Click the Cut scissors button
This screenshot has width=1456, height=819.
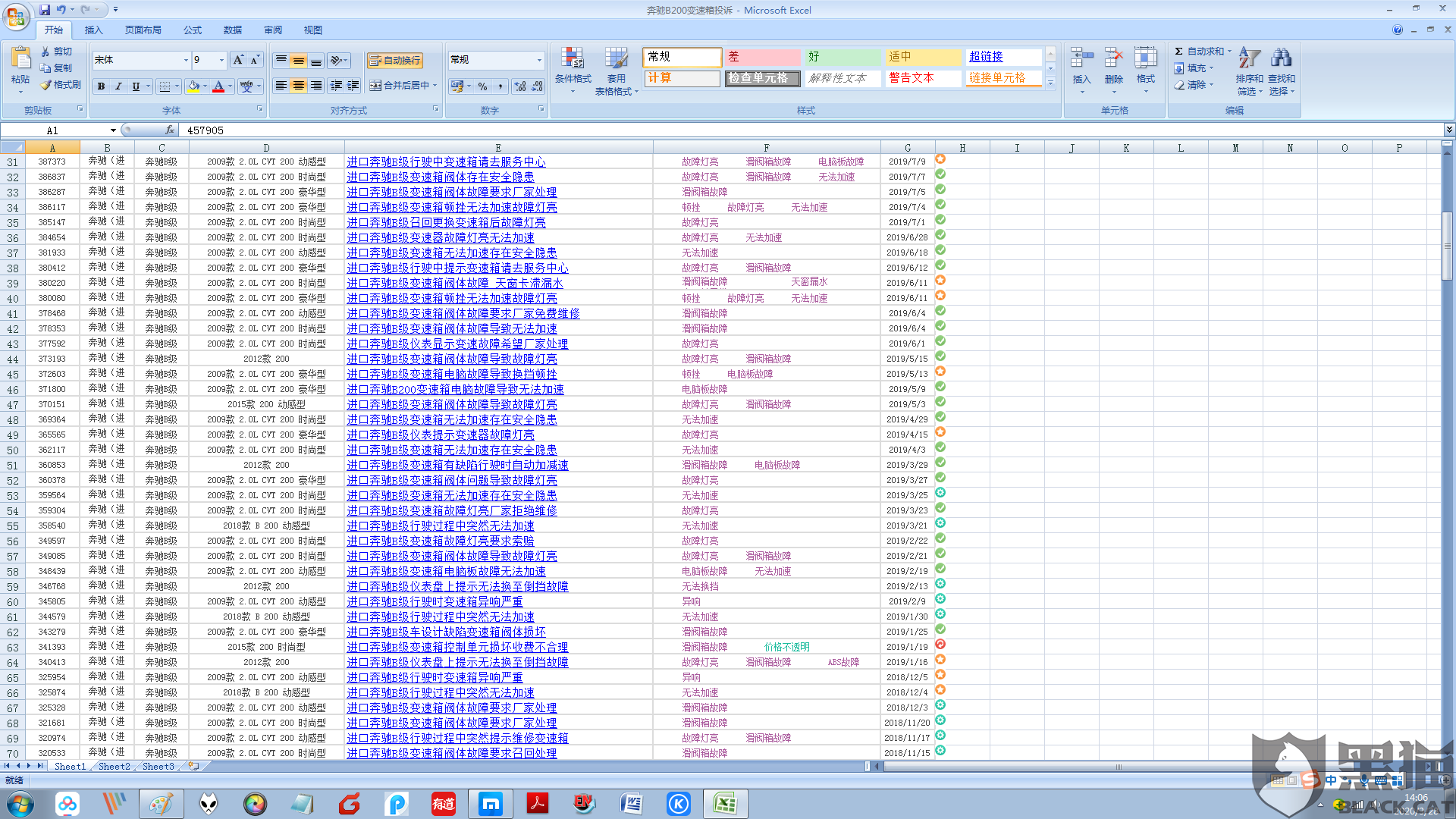pyautogui.click(x=58, y=52)
